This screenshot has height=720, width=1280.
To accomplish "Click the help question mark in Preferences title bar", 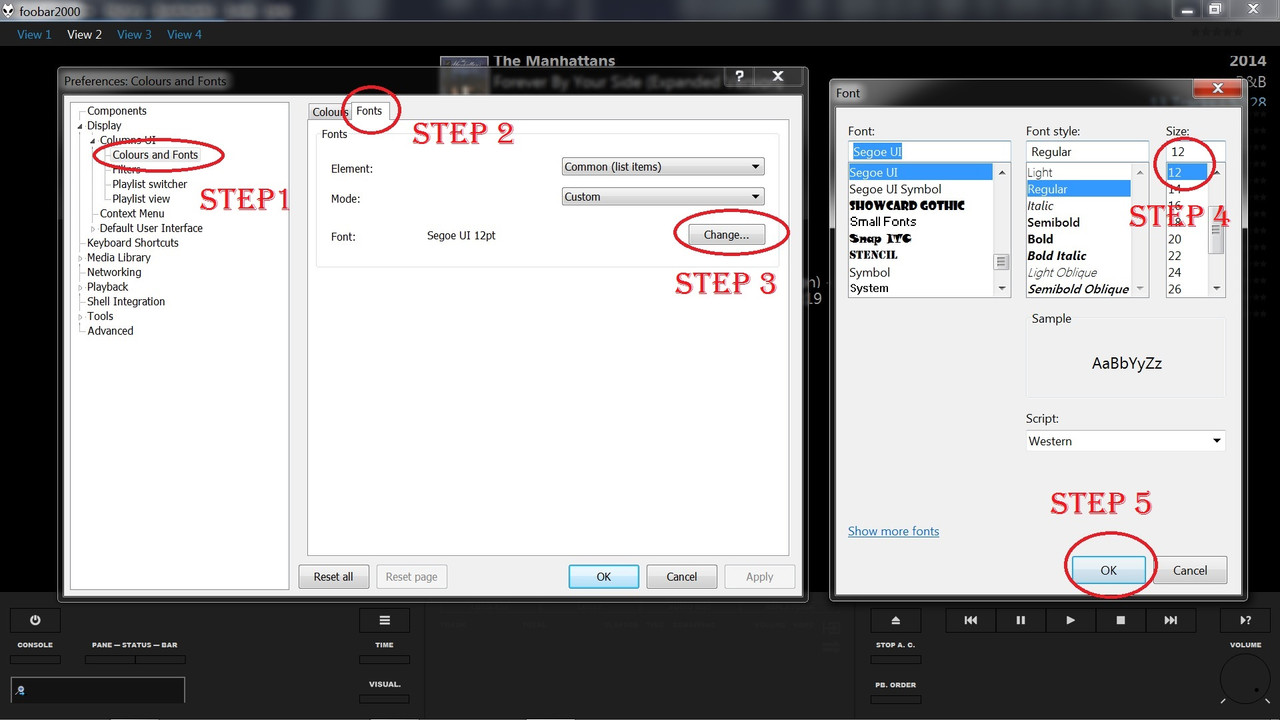I will 739,76.
